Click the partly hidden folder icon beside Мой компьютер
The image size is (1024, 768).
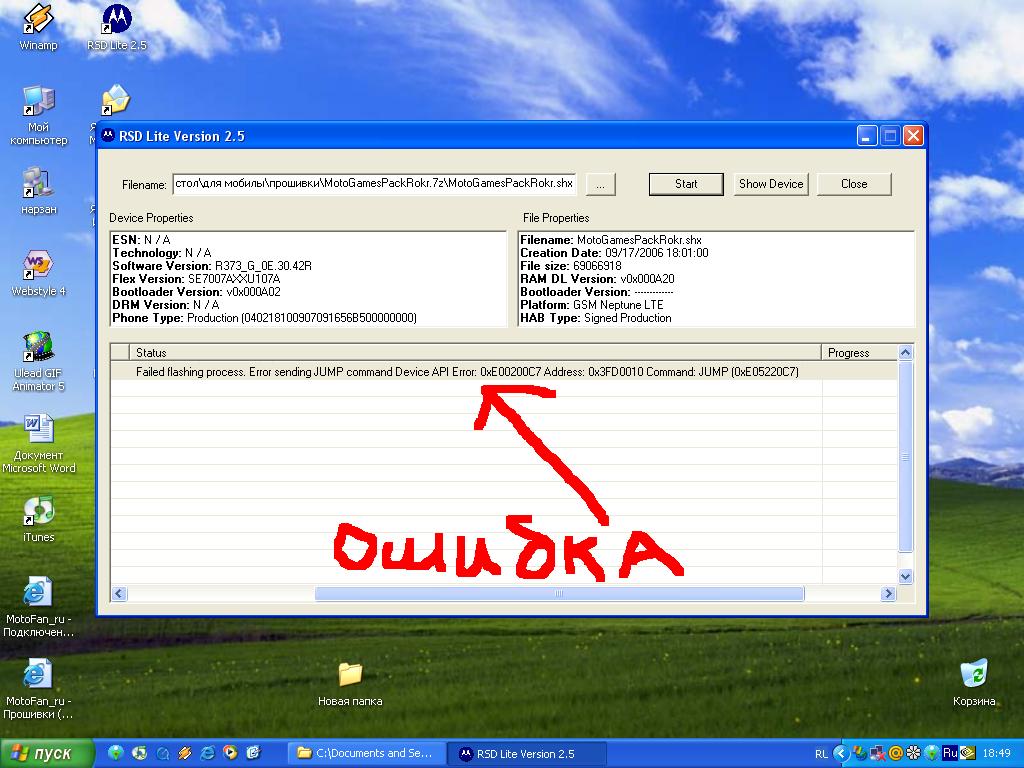pos(115,102)
